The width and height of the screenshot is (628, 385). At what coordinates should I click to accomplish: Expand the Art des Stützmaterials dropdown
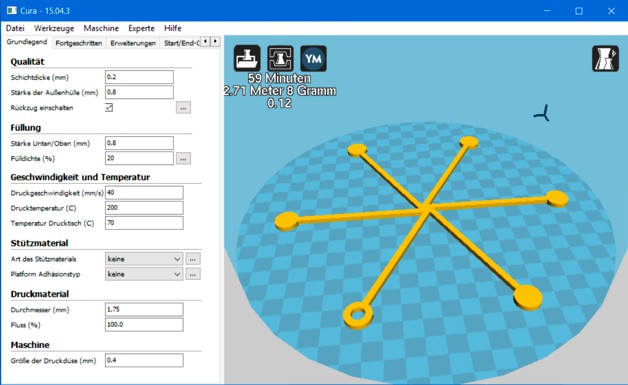coord(144,259)
